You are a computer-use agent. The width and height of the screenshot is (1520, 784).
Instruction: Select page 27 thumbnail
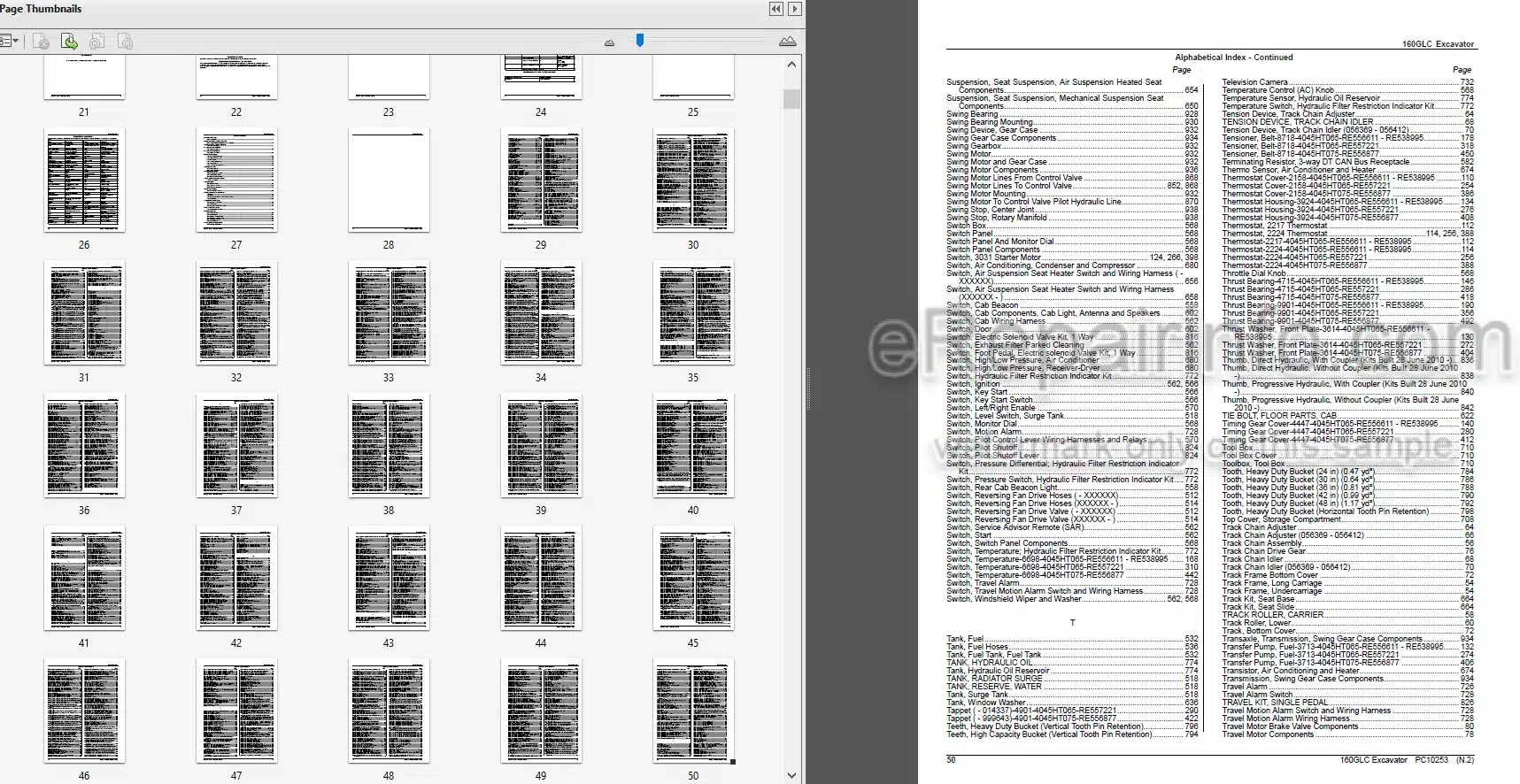point(236,181)
